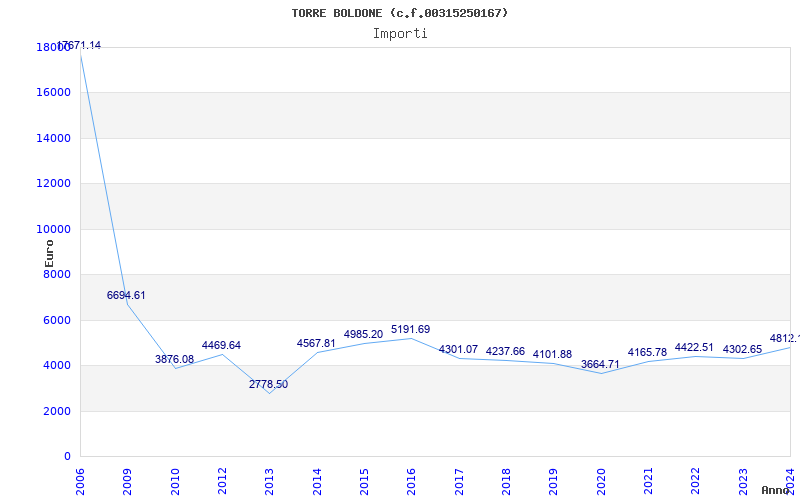
Task: Select the 4567.81 data label for 2014
Action: (x=316, y=344)
